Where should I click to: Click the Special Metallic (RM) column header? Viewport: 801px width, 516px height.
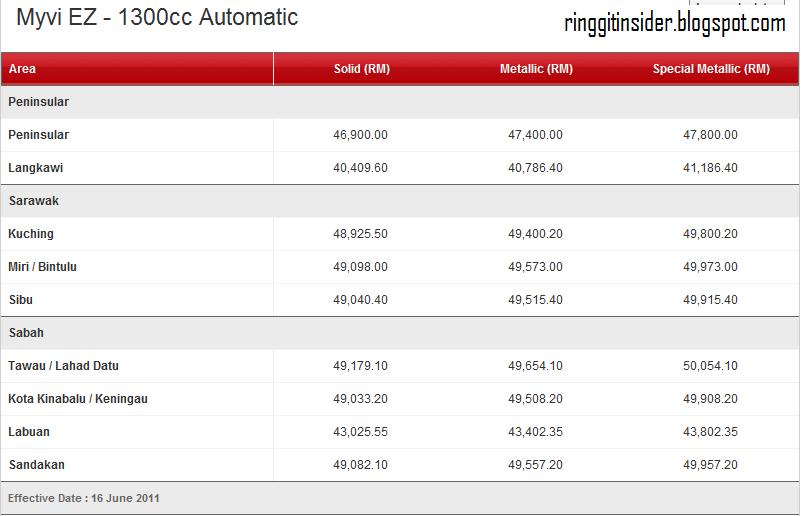click(x=711, y=69)
